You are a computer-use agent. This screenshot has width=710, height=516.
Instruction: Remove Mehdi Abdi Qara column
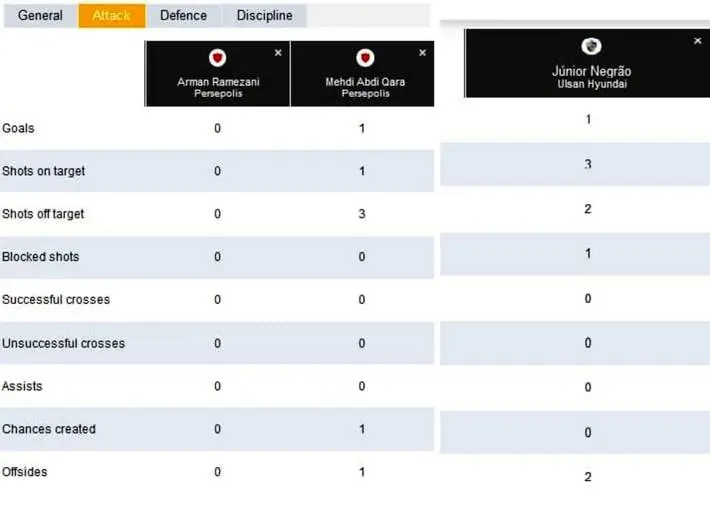(x=422, y=53)
